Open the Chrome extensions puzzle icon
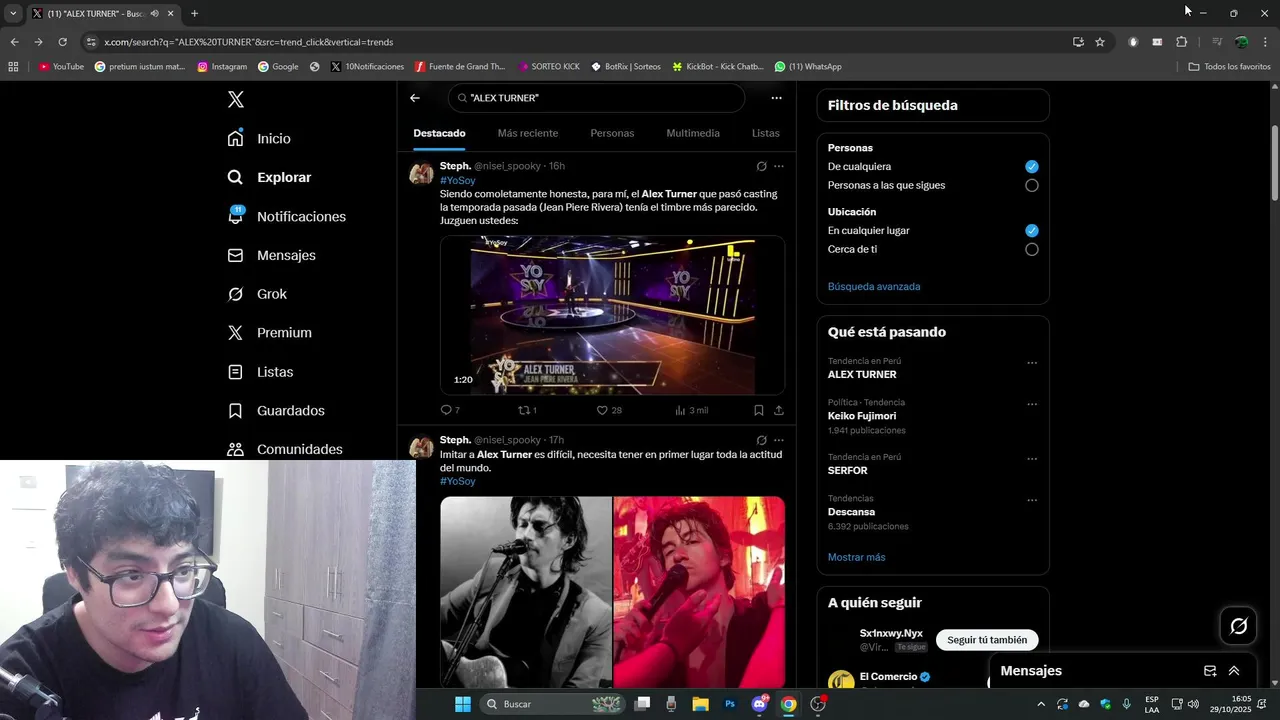Screen dimensions: 1280x720 [x=1181, y=42]
